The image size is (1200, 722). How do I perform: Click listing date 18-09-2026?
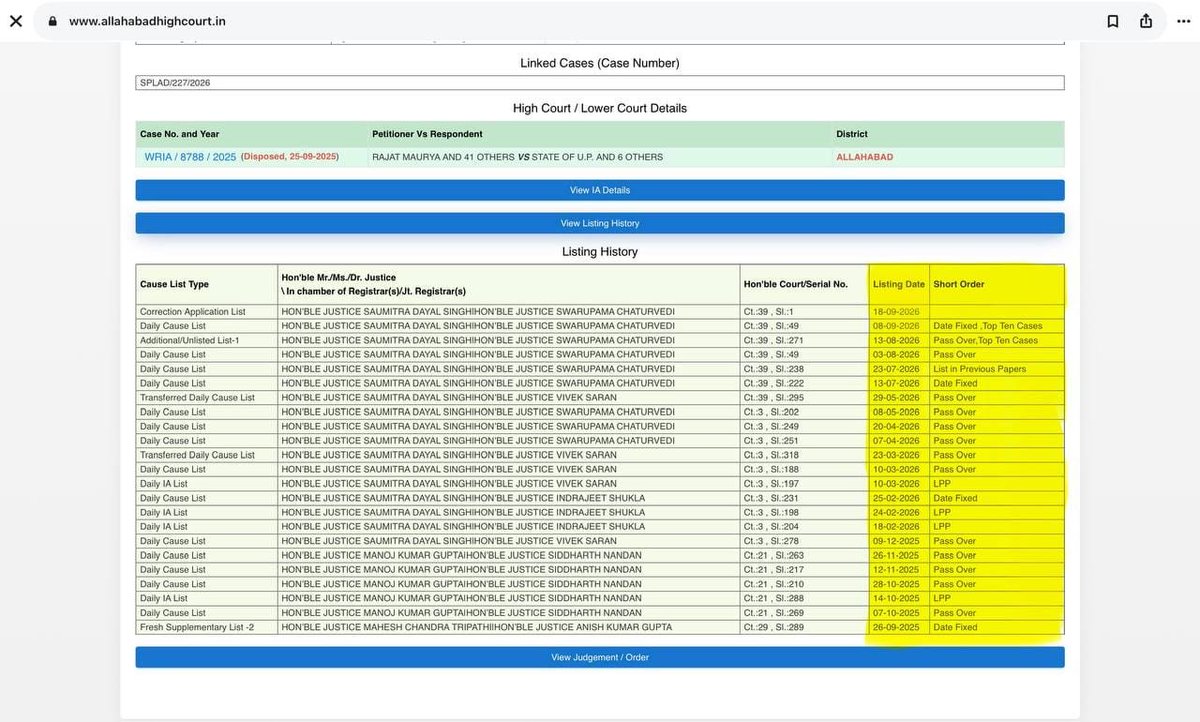[896, 312]
